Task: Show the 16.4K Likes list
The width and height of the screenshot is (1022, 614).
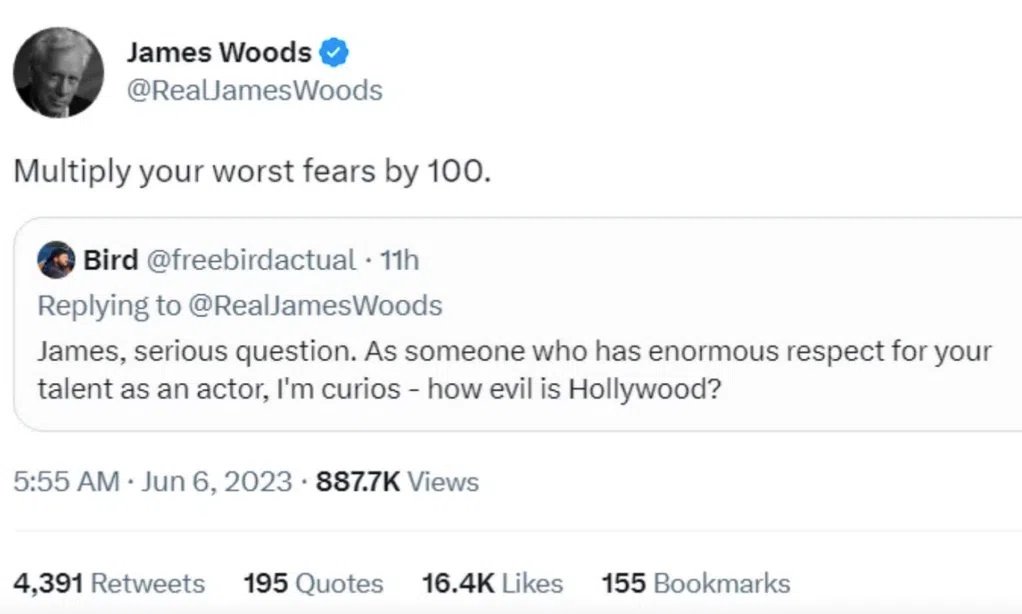Action: click(x=493, y=583)
